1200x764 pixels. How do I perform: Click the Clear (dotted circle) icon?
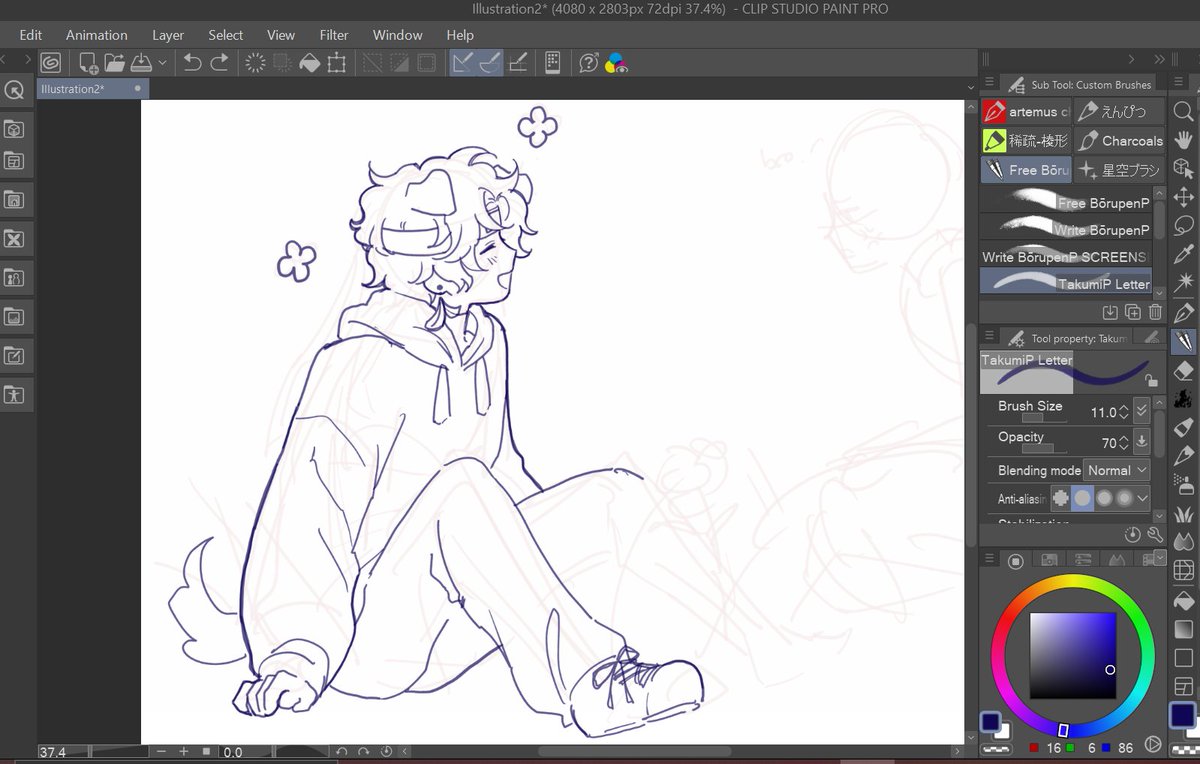[x=255, y=63]
